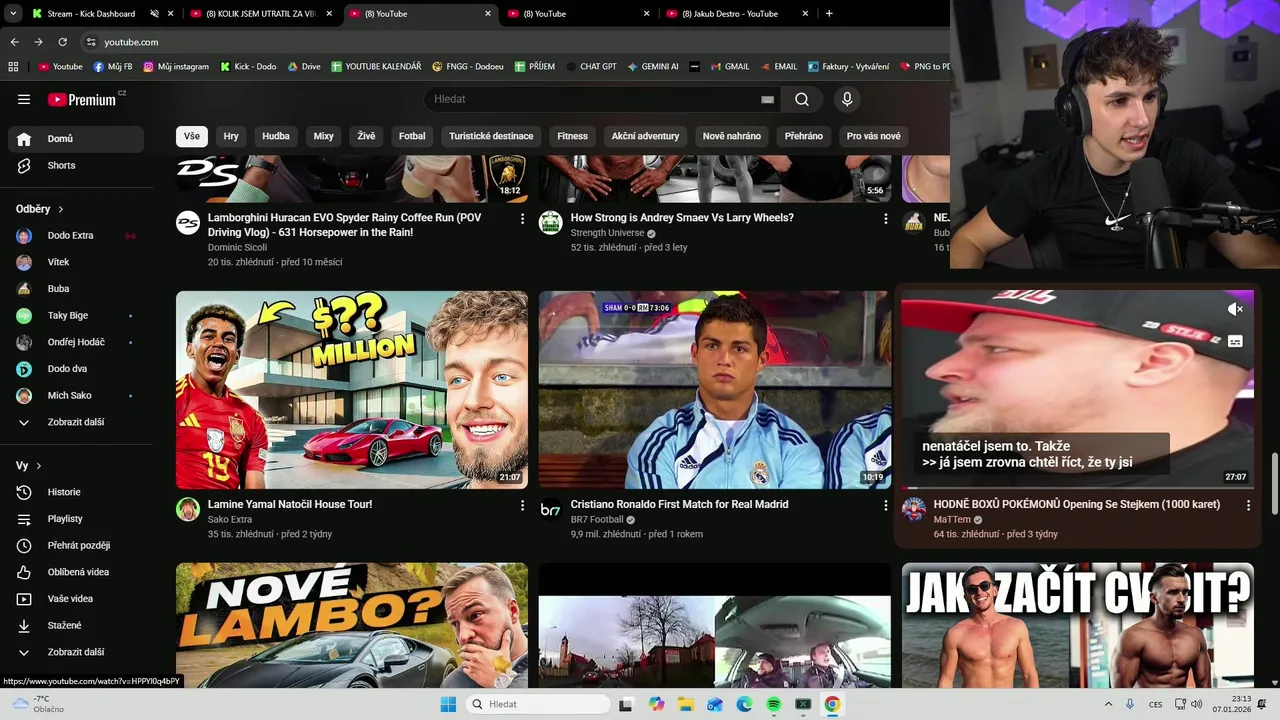Image resolution: width=1280 pixels, height=720 pixels.
Task: Open Strength Universe channel avatar
Action: [x=551, y=222]
